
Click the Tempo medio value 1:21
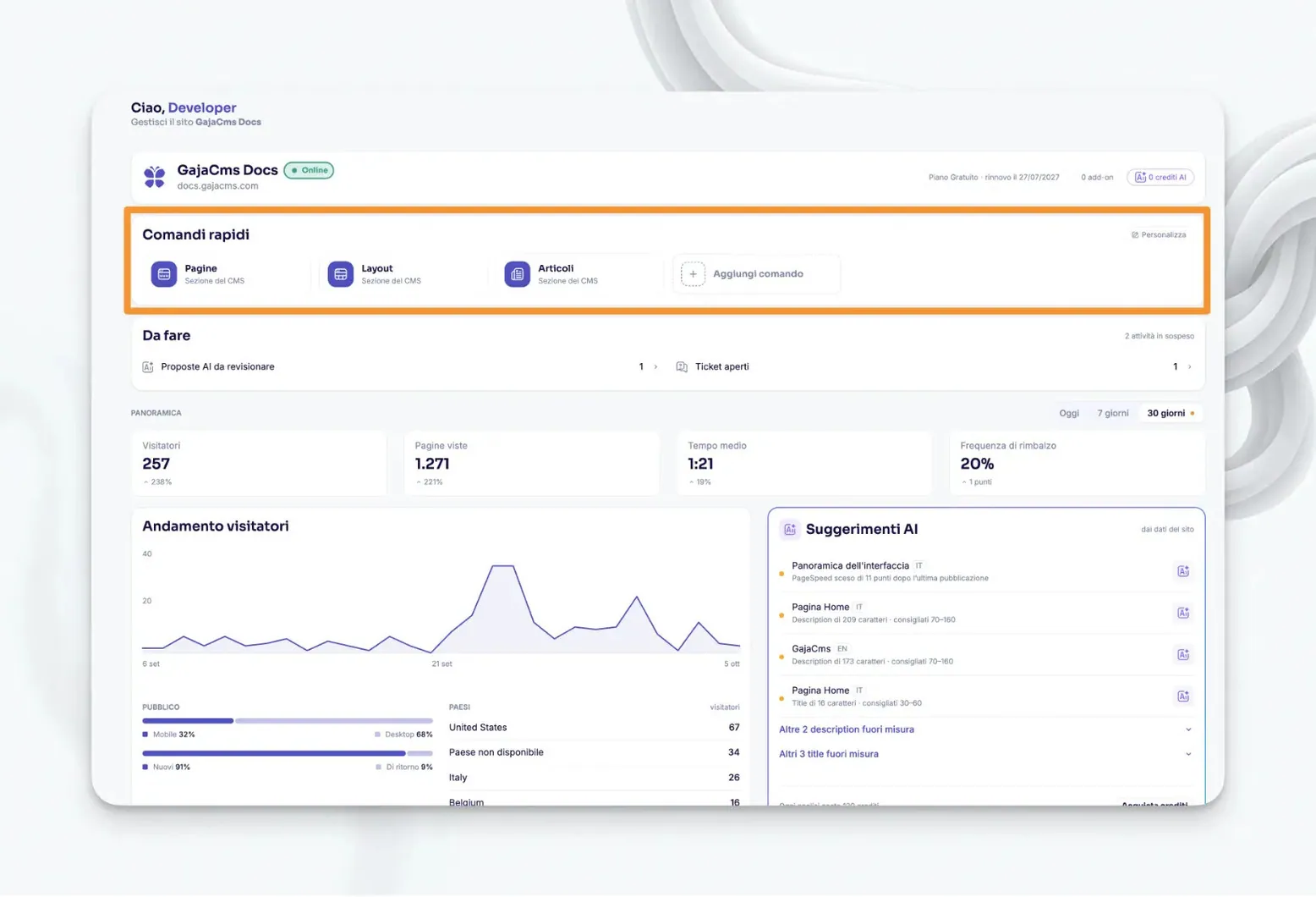pyautogui.click(x=700, y=464)
